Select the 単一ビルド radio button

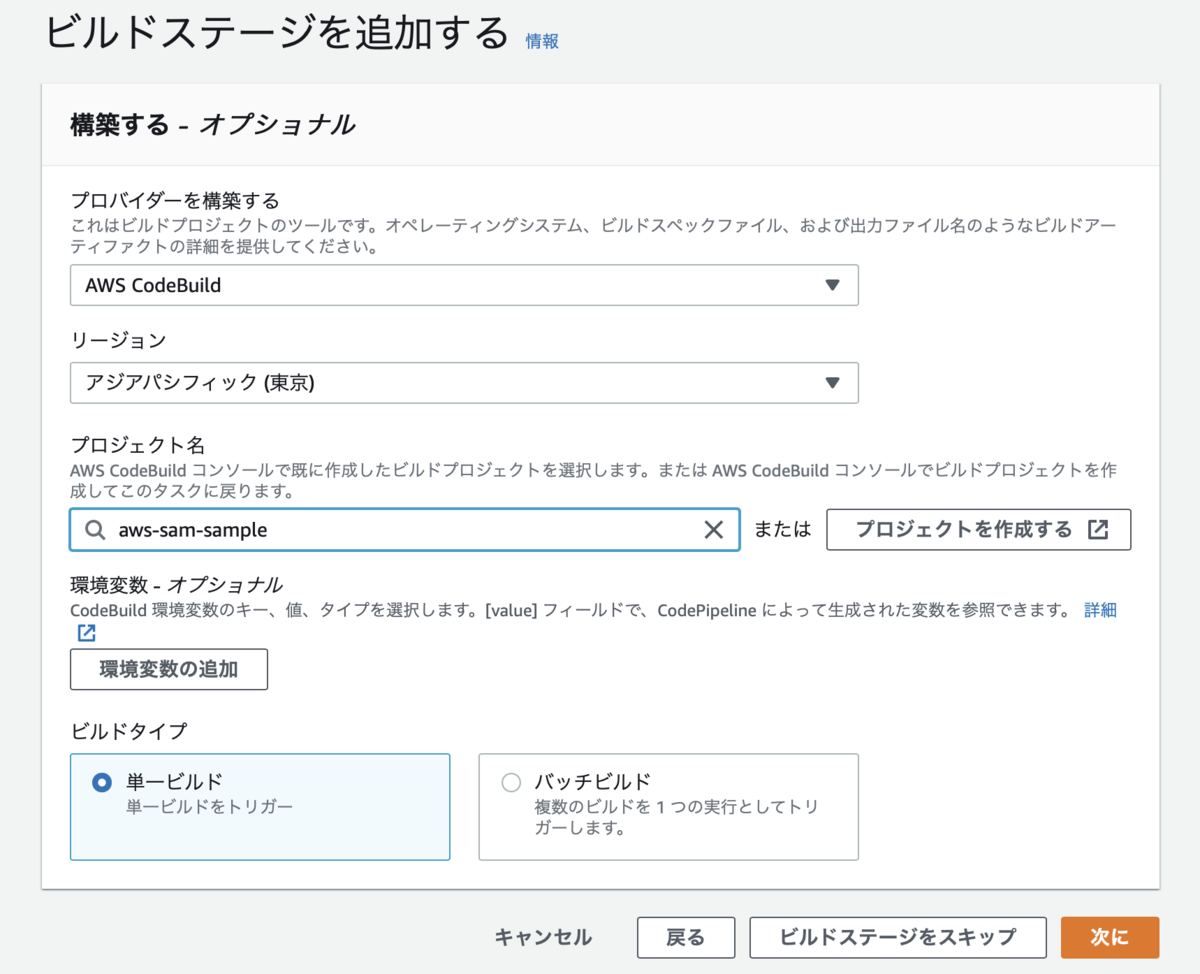[101, 782]
